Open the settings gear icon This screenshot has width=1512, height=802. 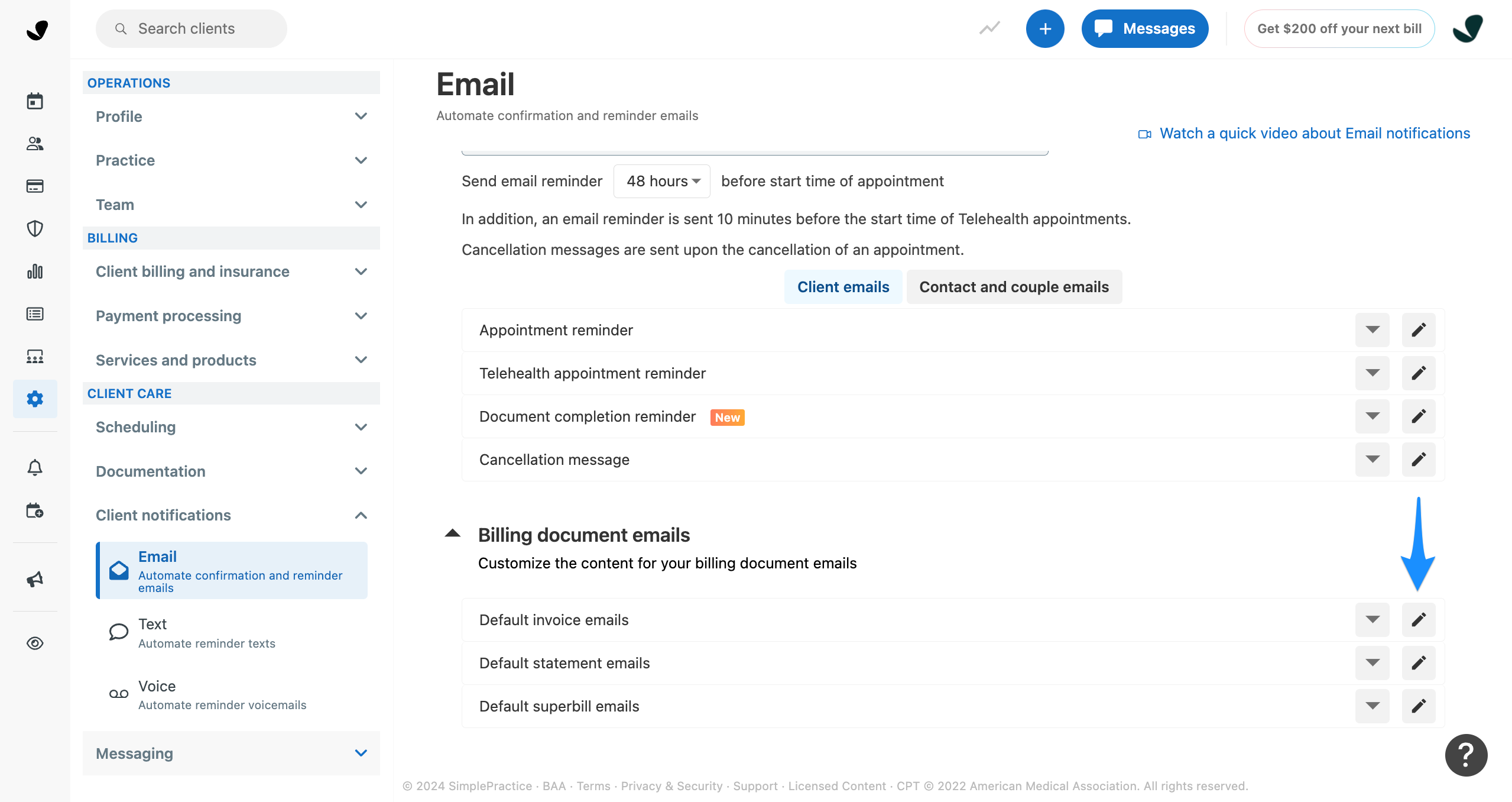coord(35,399)
